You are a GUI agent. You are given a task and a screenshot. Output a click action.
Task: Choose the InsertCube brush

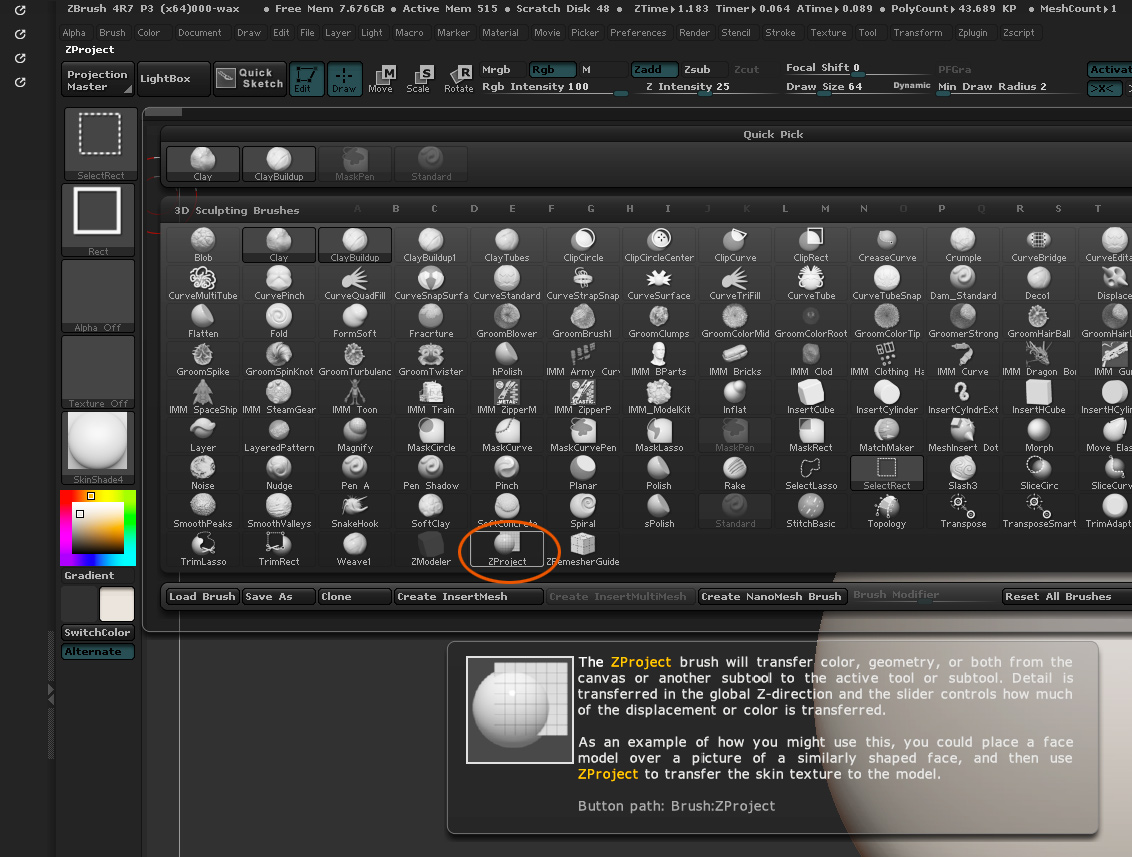click(811, 397)
